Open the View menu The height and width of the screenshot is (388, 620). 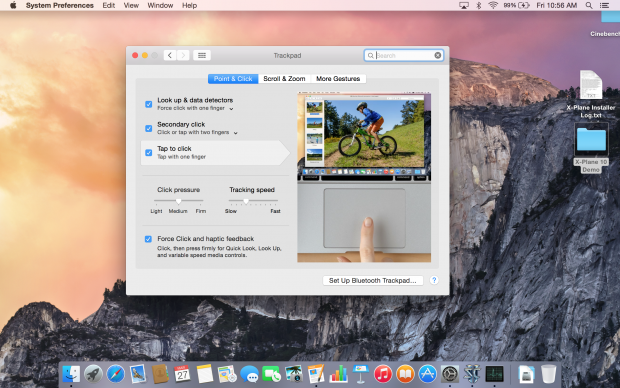[x=131, y=5]
